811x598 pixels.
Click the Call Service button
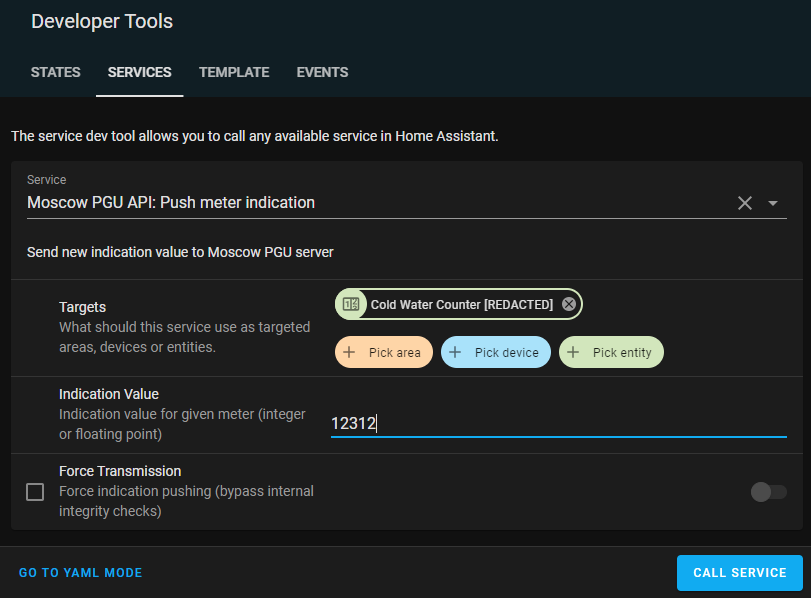coord(740,573)
